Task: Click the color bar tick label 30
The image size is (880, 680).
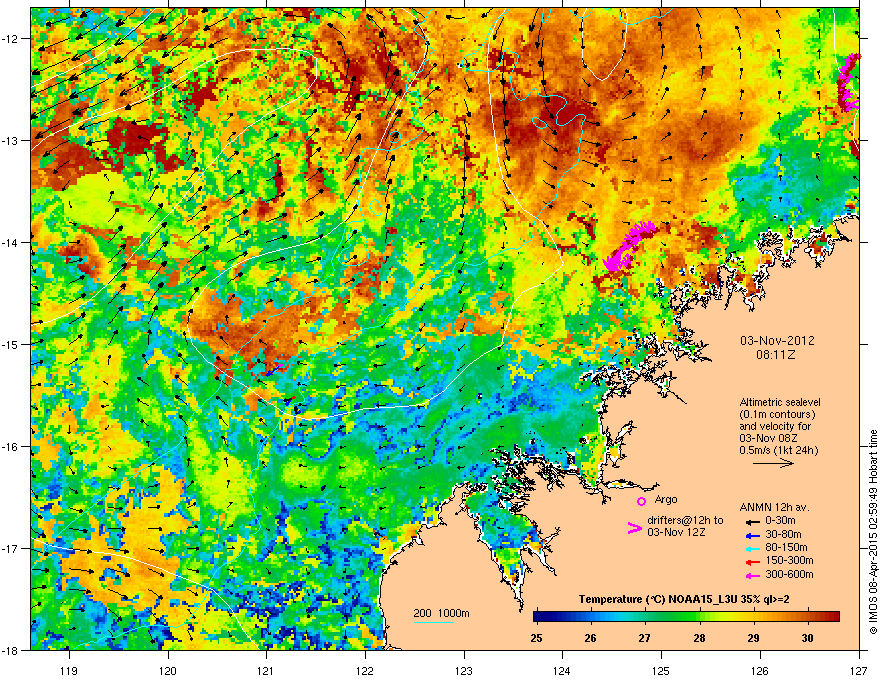Action: (x=808, y=638)
